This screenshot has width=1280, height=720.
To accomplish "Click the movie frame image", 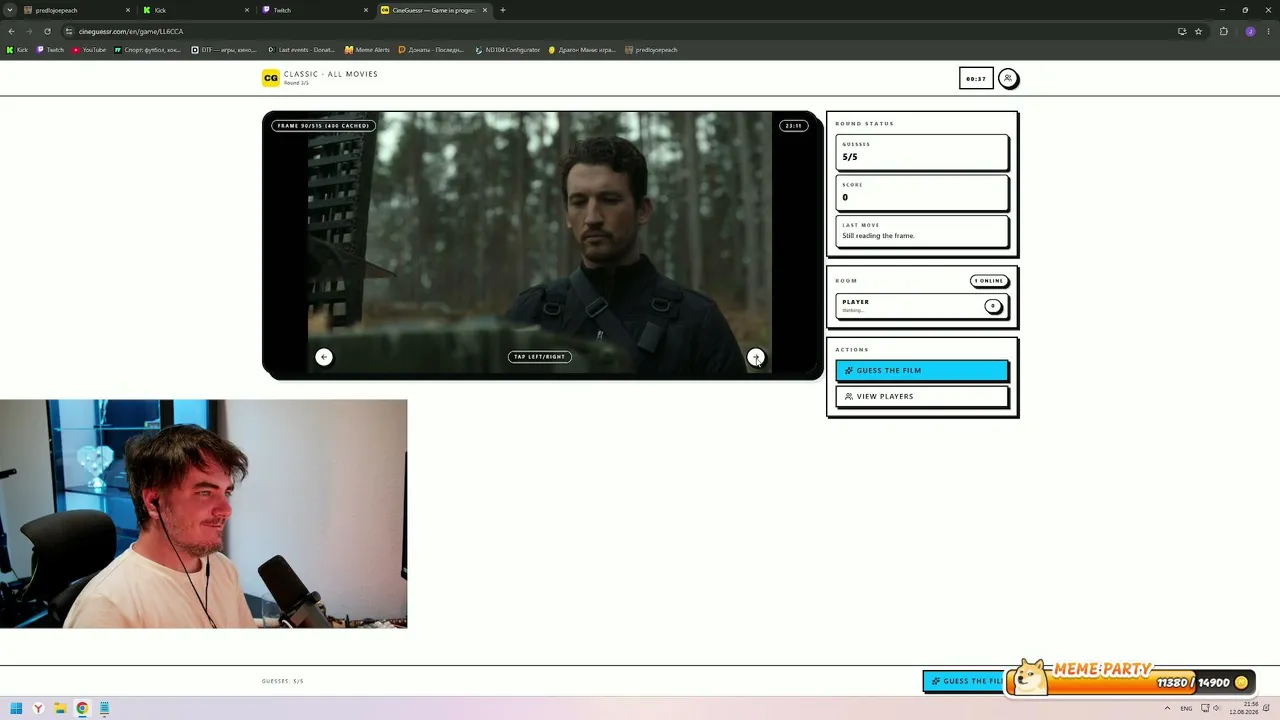I will (540, 243).
